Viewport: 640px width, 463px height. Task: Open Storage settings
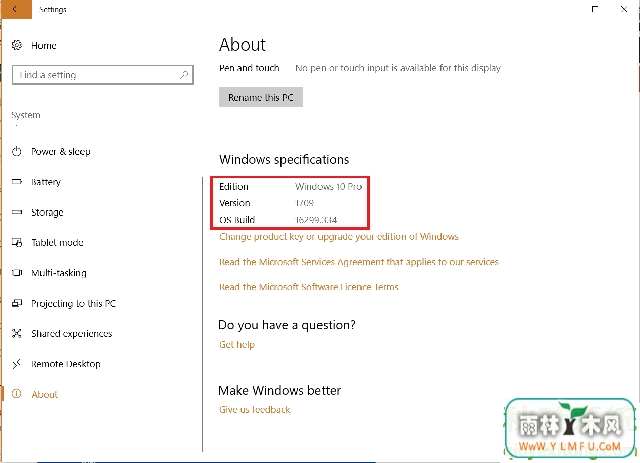(x=47, y=212)
